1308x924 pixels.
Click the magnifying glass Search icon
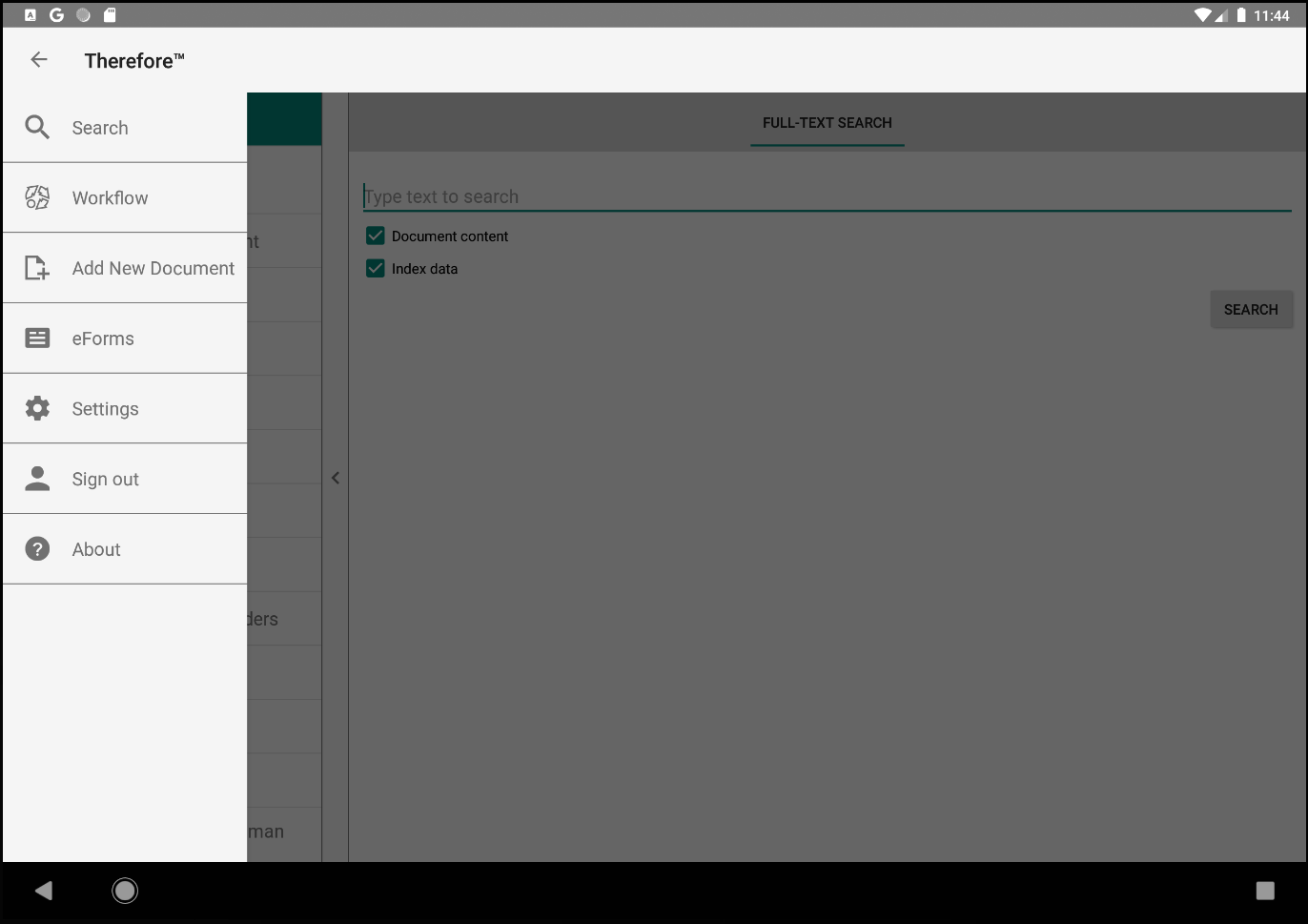37,128
